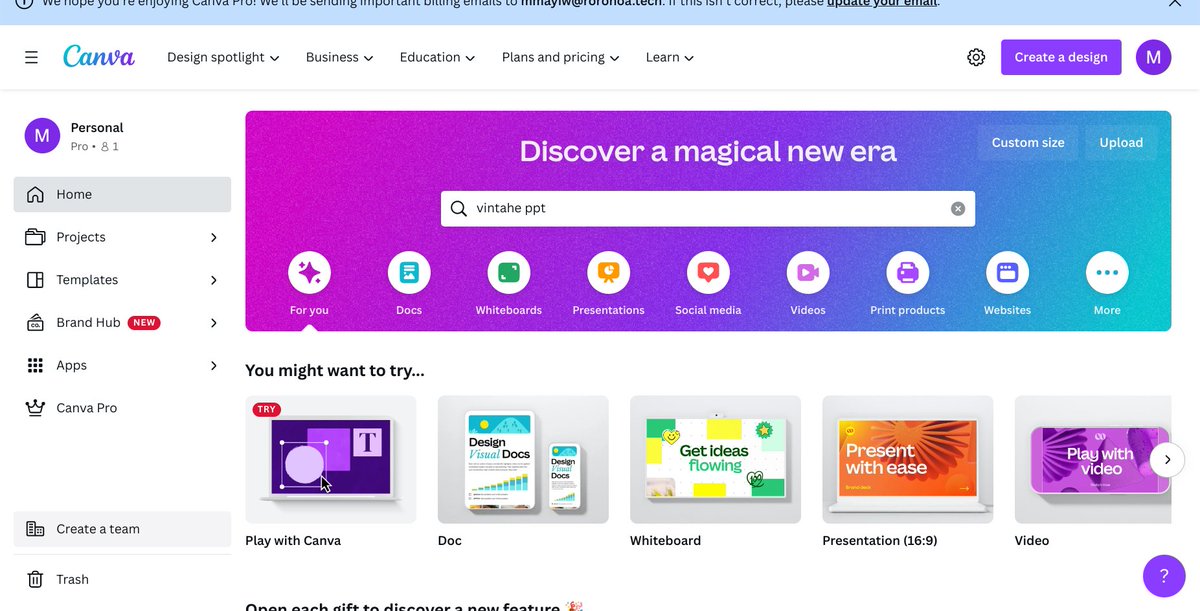1200x611 pixels.
Task: Open the settings gear icon
Action: click(x=976, y=57)
